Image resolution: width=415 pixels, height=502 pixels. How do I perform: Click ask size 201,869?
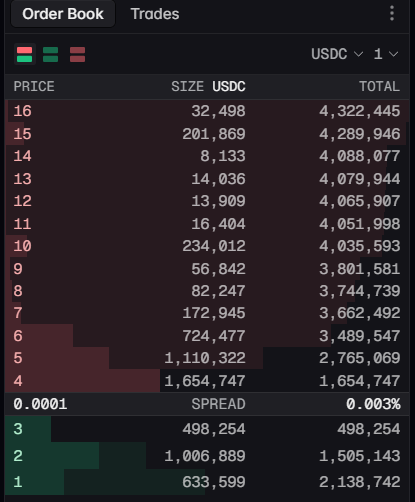click(x=214, y=134)
